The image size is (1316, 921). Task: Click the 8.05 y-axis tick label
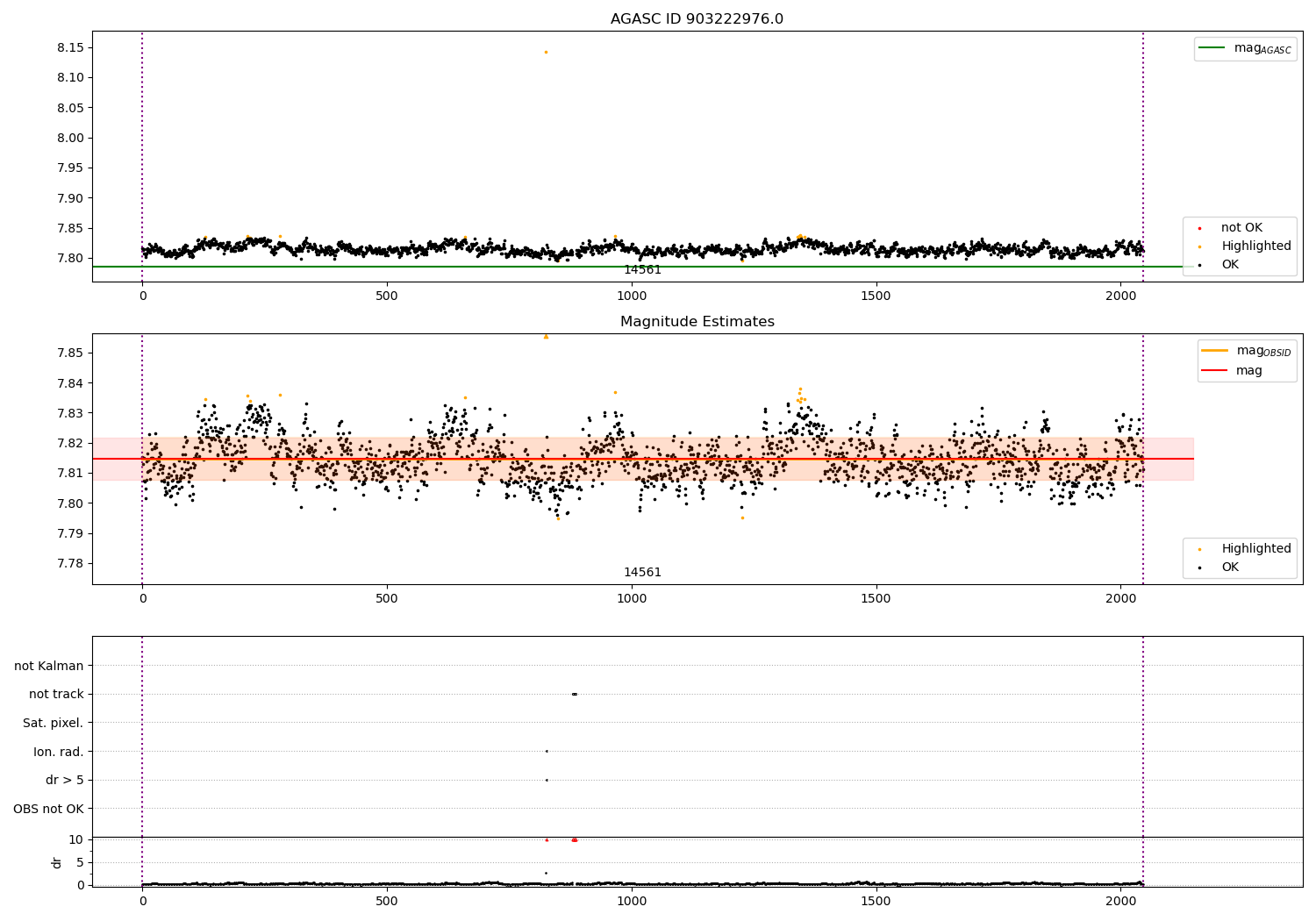coord(69,108)
